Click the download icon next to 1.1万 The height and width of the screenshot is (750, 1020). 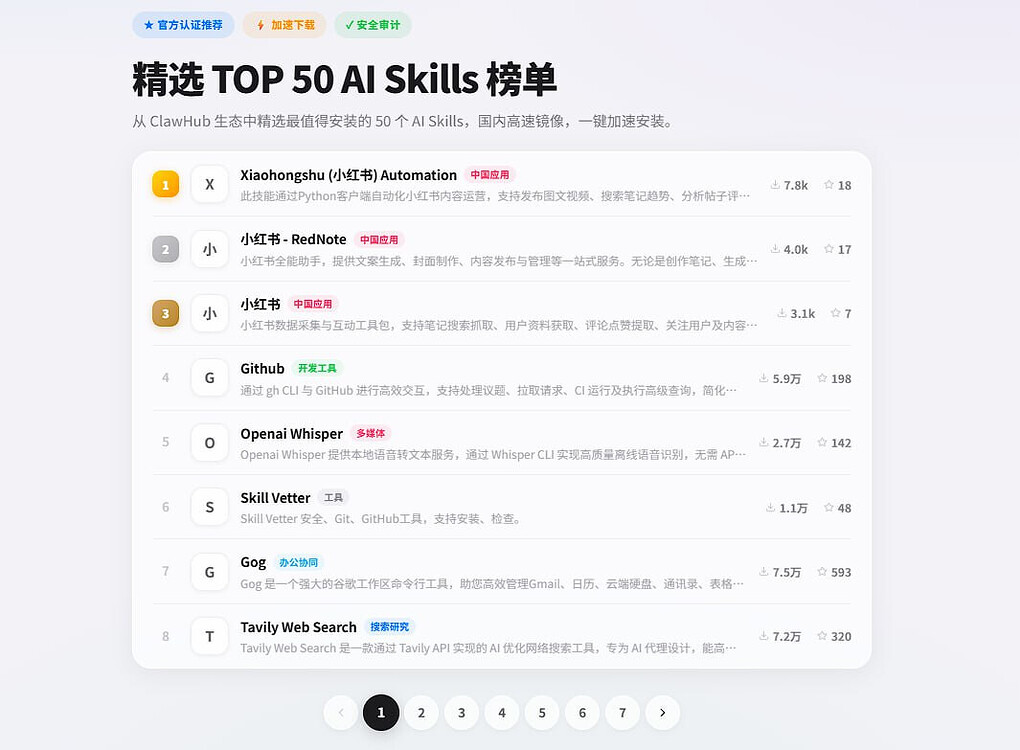point(770,507)
